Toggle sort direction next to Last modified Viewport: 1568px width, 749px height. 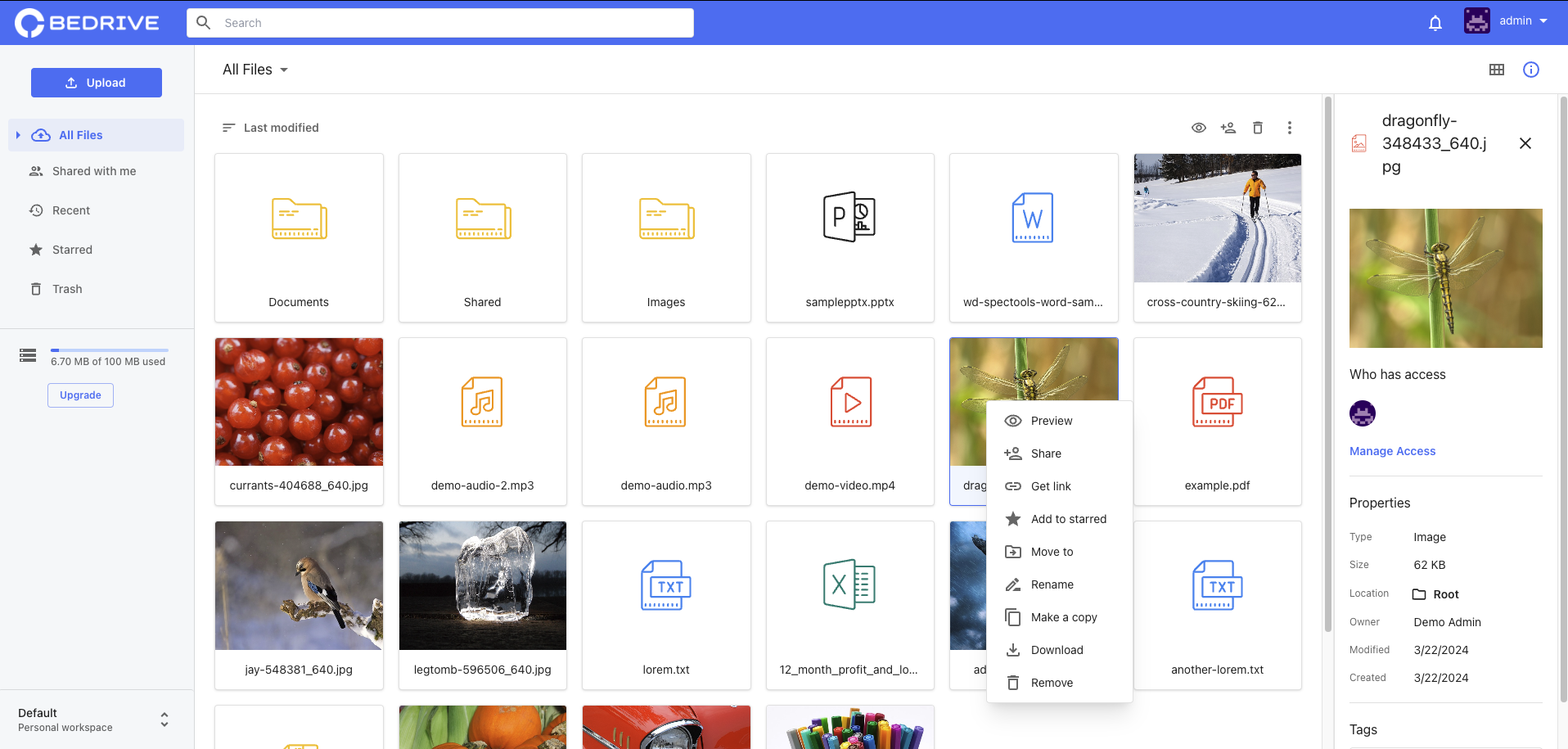(228, 128)
